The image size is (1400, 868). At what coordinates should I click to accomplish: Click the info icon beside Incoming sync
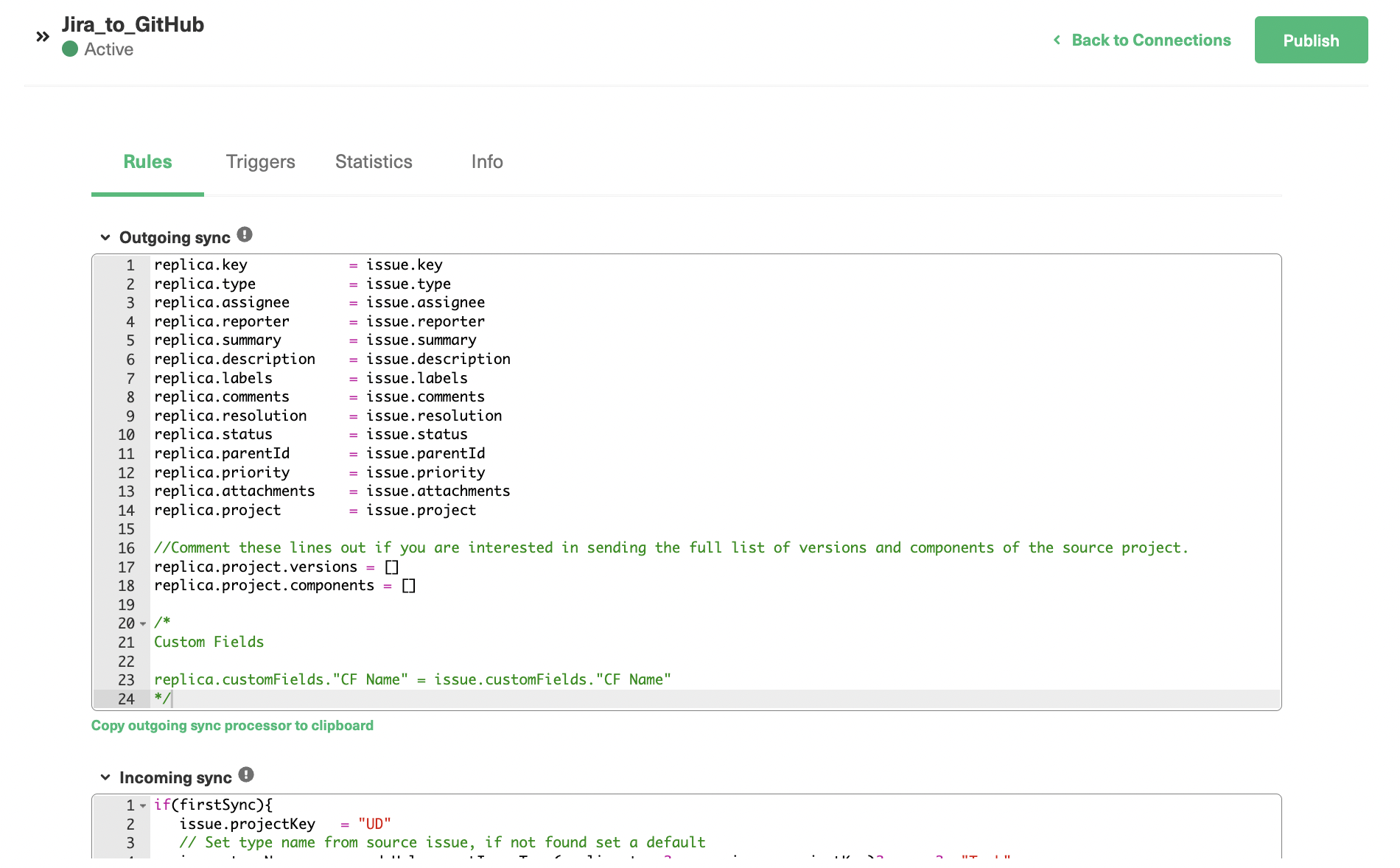point(246,775)
